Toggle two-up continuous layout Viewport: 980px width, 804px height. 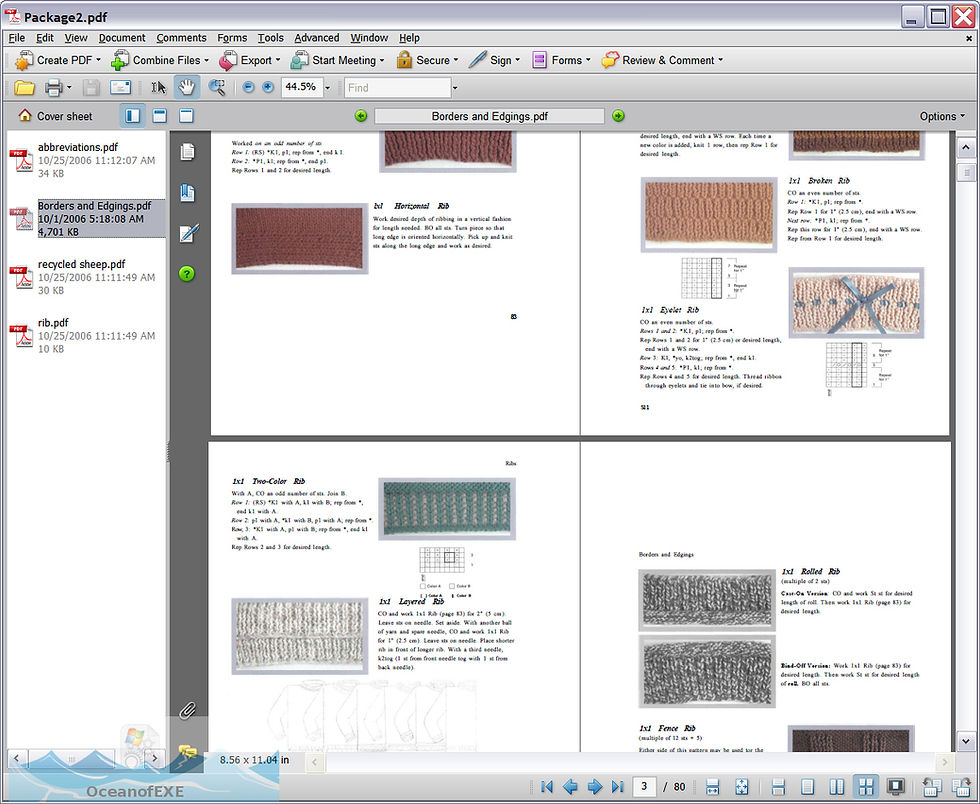click(866, 786)
